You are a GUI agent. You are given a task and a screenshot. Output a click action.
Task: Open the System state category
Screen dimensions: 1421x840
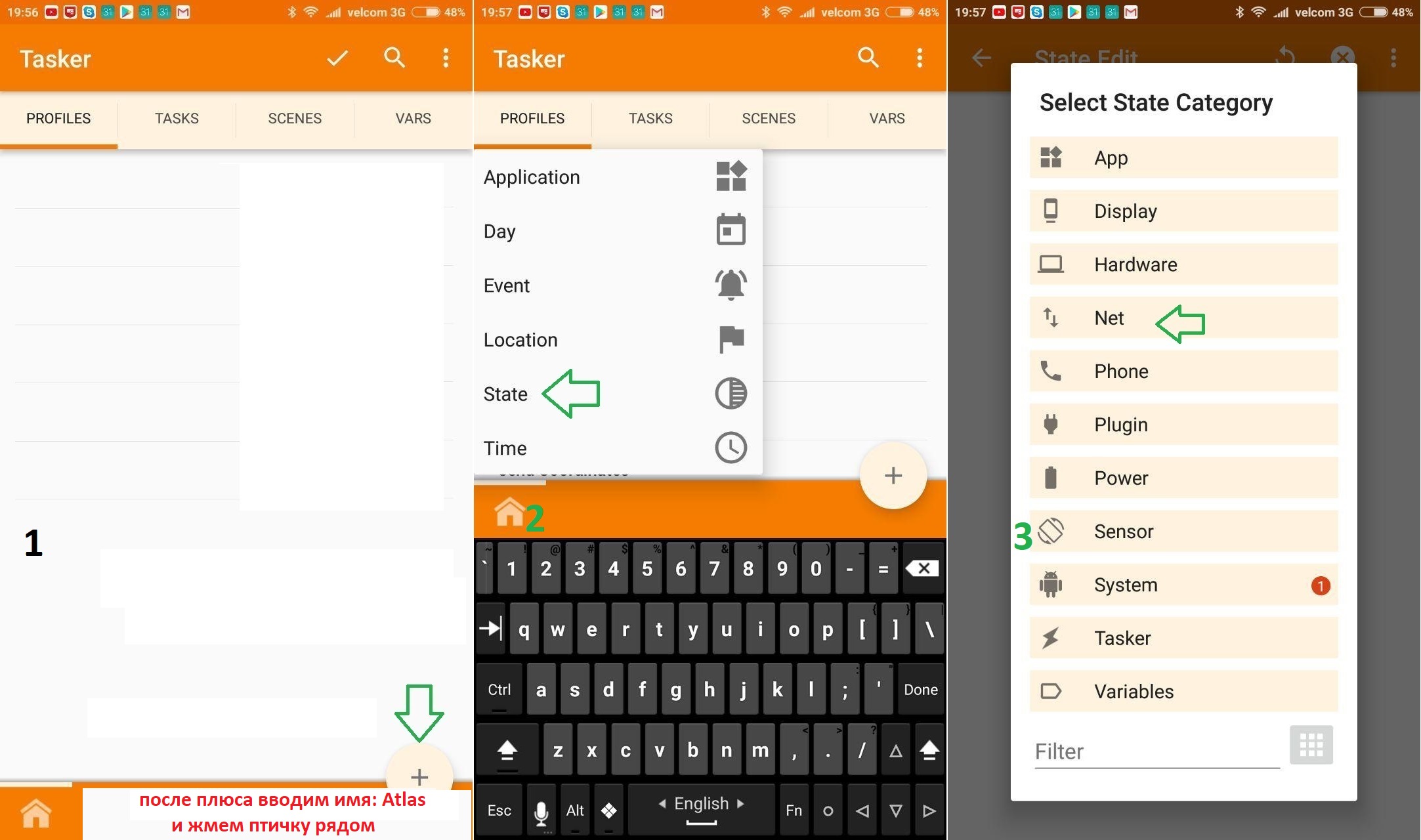(x=1183, y=585)
